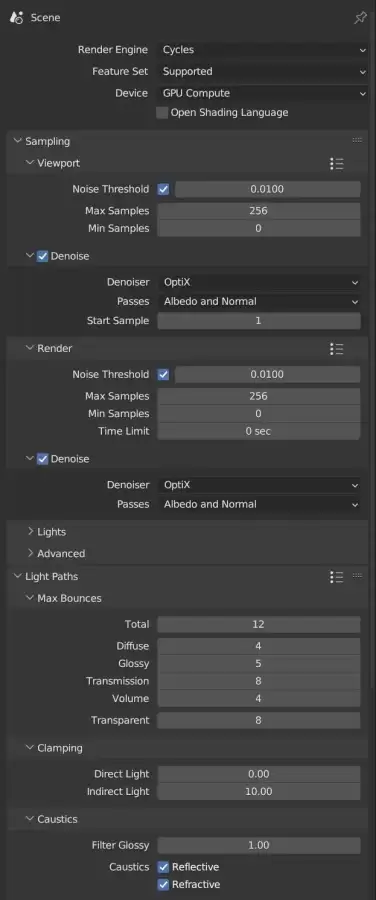Expand the Advanced subpanel

point(30,553)
